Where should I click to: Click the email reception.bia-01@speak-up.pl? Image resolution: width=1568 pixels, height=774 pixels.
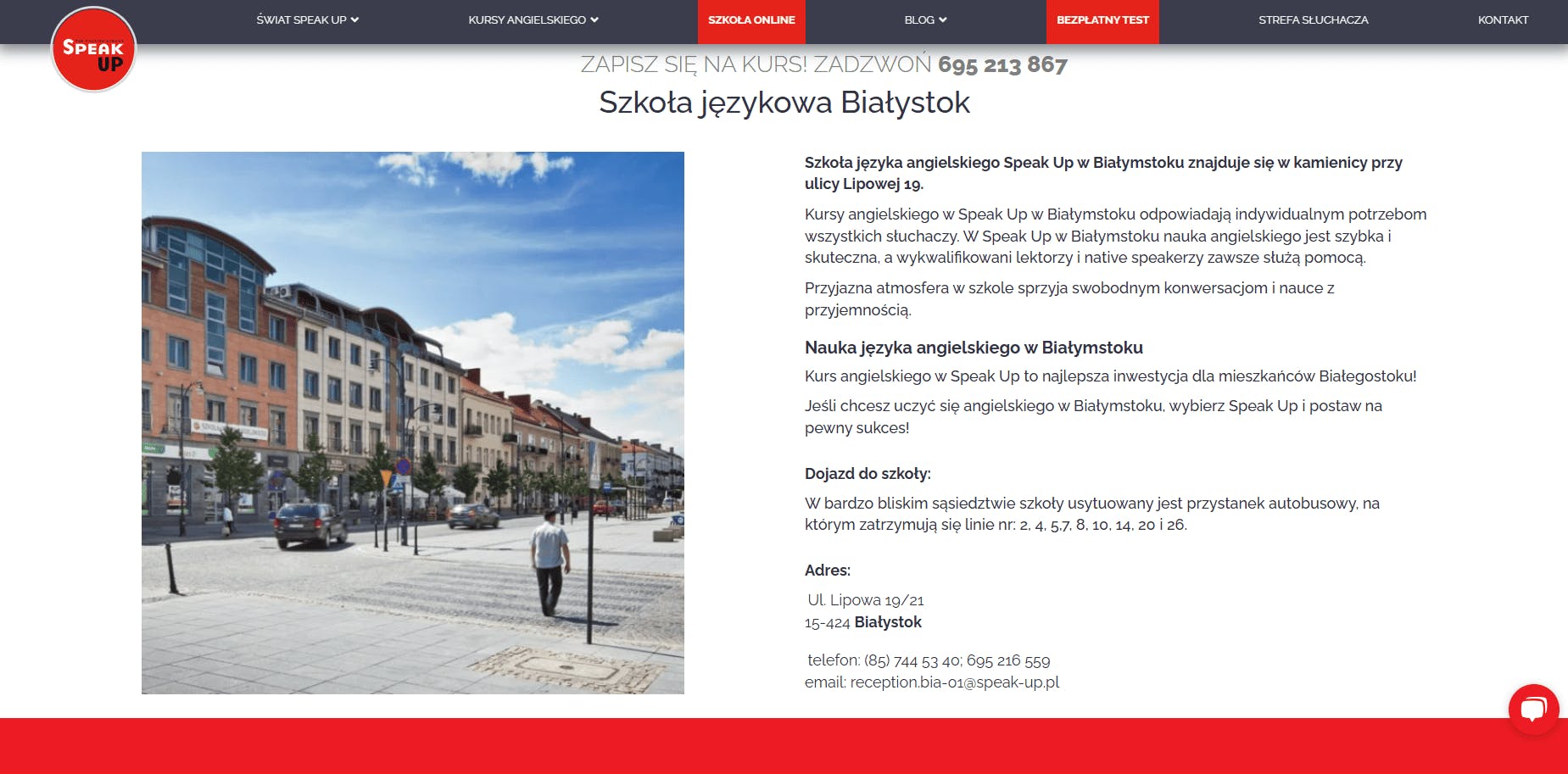click(955, 682)
